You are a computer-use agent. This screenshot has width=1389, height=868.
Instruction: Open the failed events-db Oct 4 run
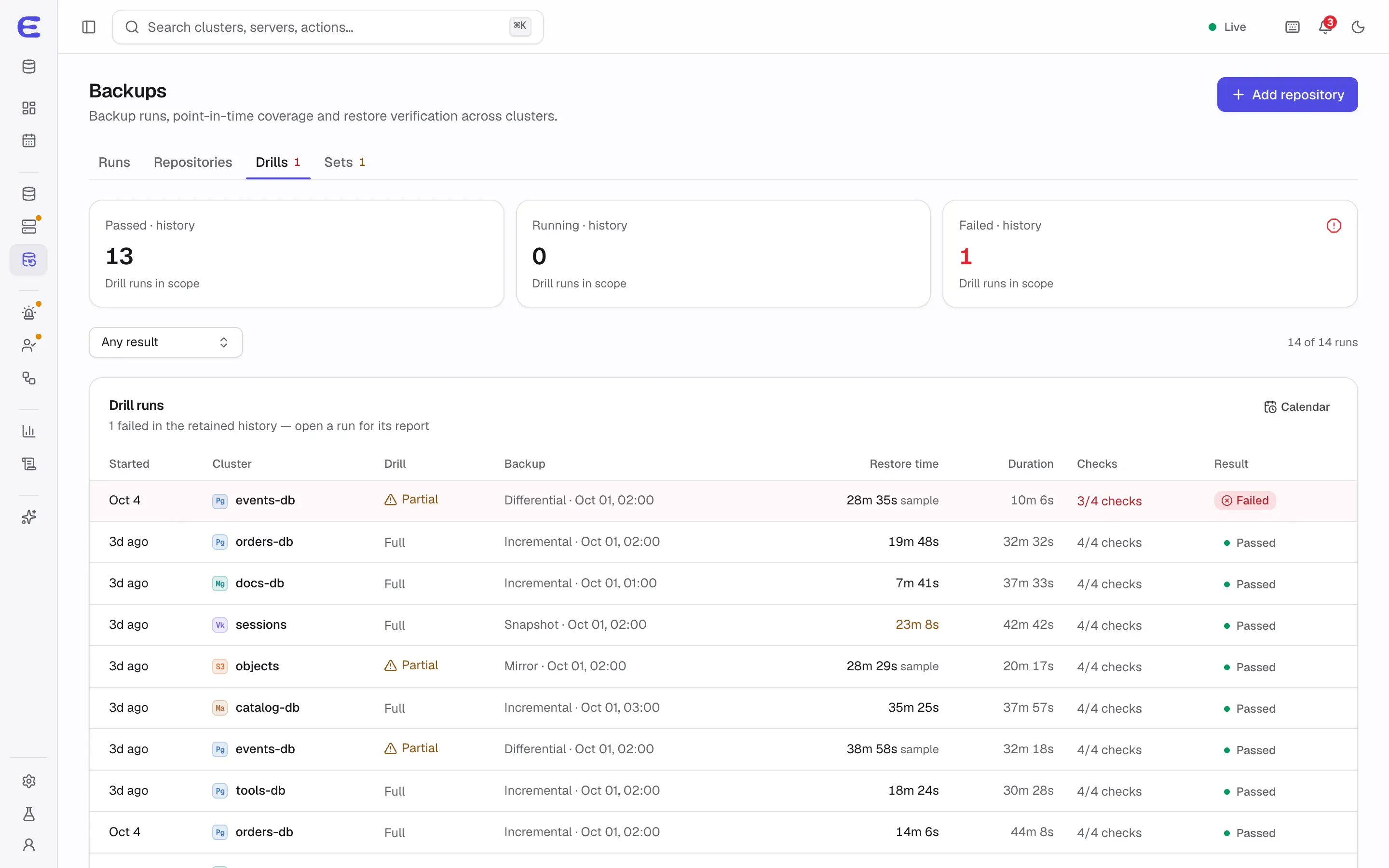722,501
